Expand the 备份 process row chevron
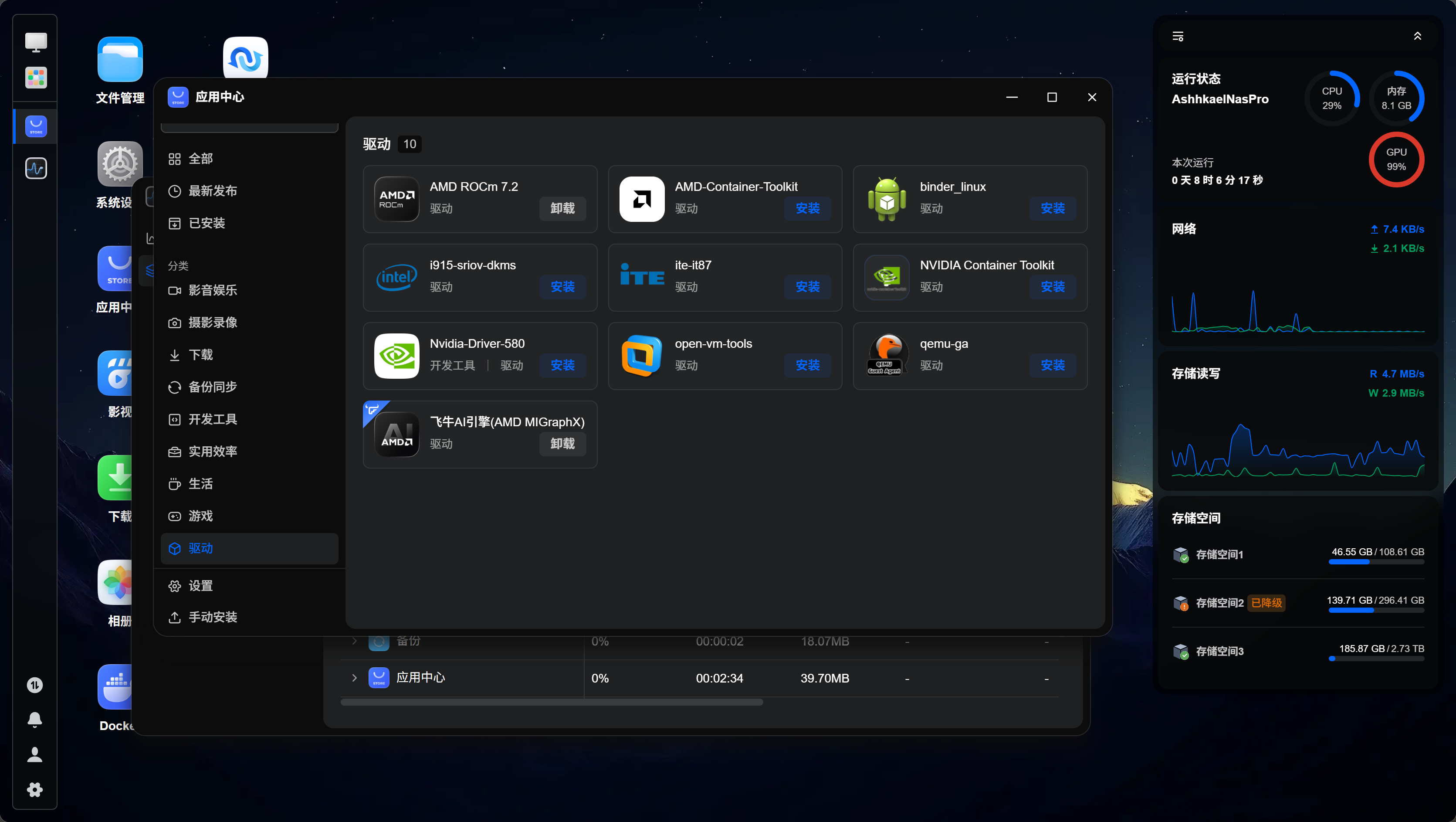 click(x=354, y=641)
